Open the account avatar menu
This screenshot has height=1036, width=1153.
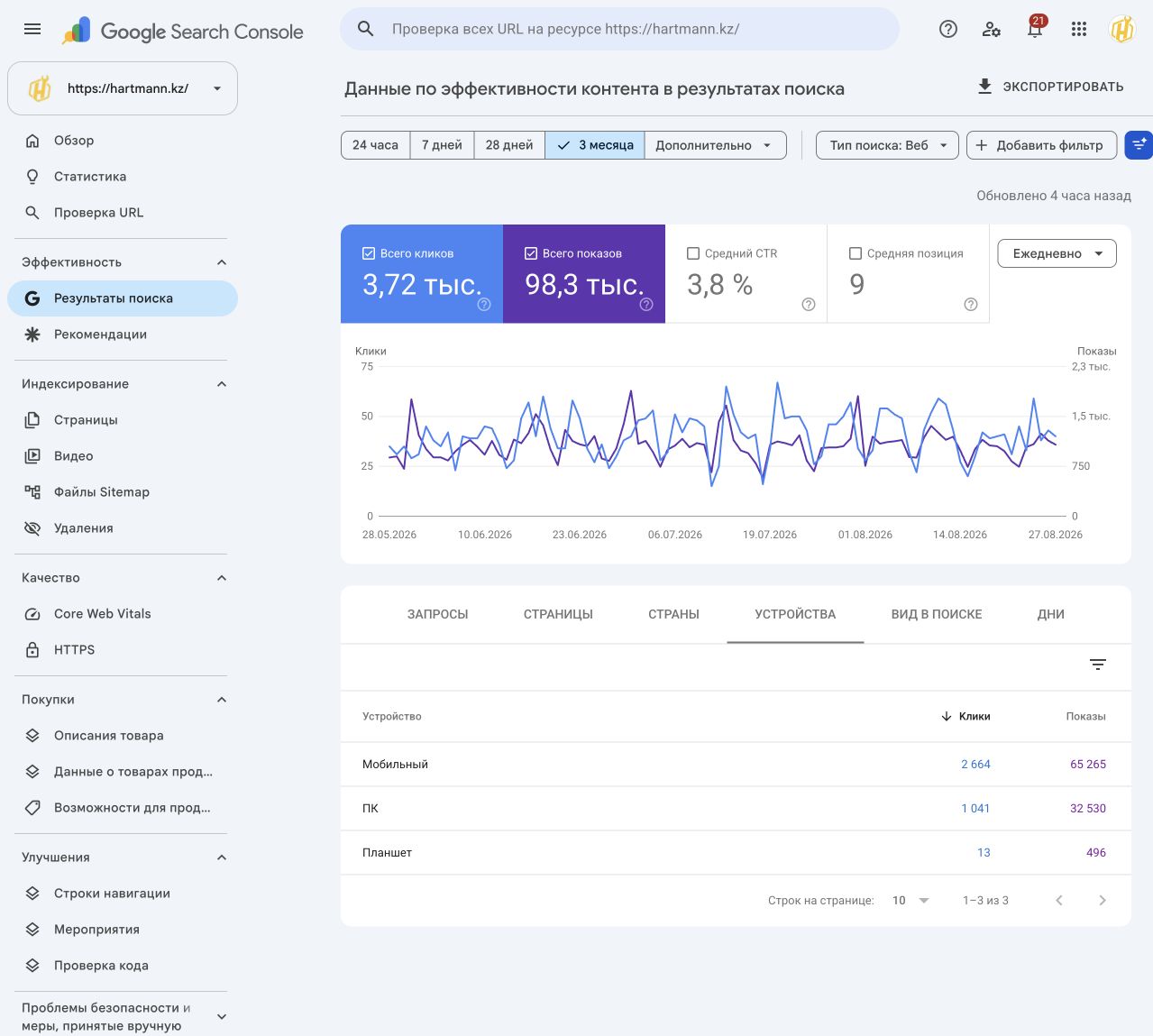coord(1122,30)
